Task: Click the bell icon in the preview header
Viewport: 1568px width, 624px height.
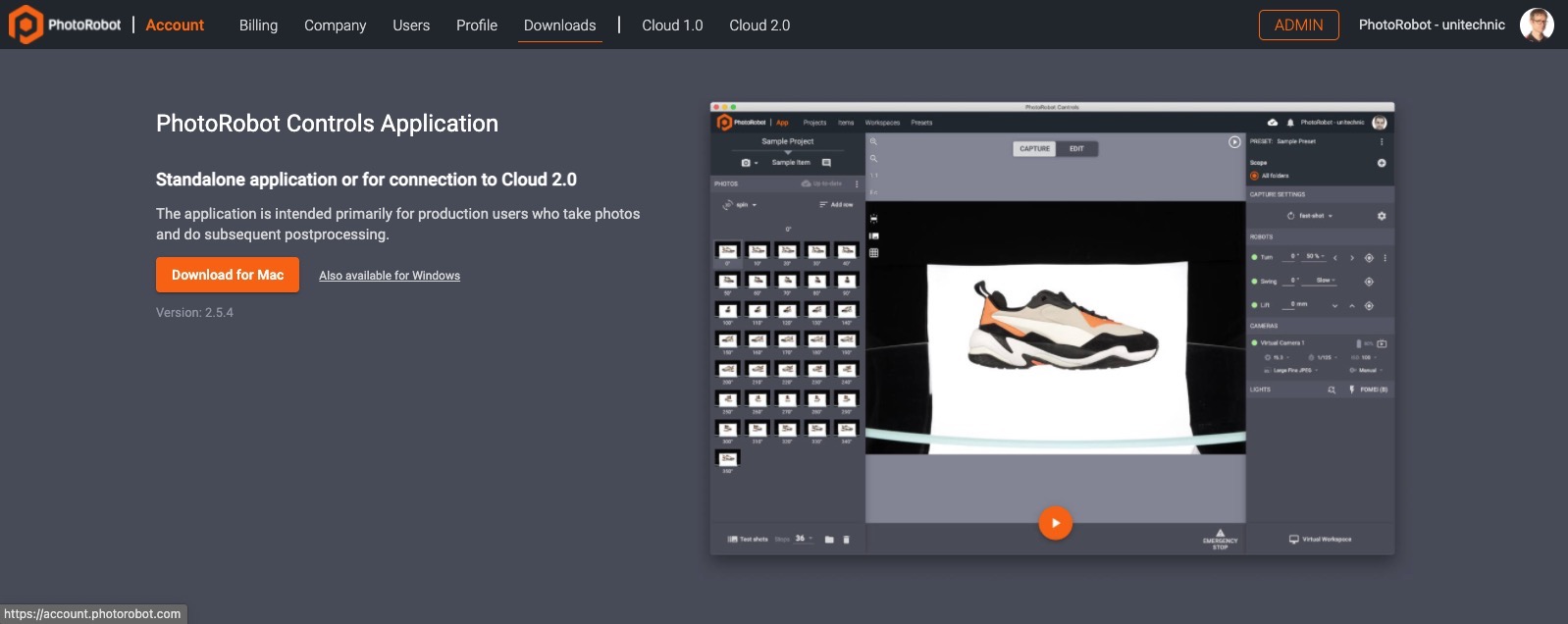Action: click(x=1290, y=123)
